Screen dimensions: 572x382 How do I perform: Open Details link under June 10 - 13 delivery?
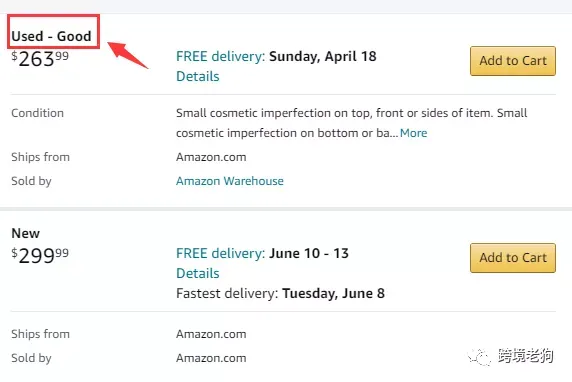(x=198, y=273)
